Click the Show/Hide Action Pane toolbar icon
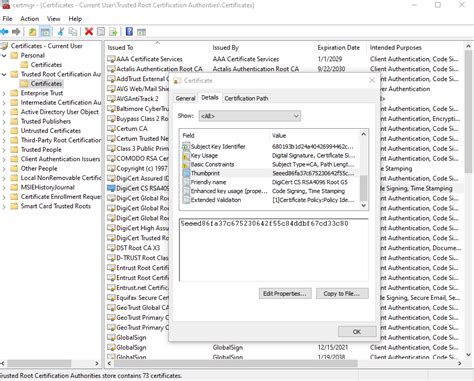 pyautogui.click(x=141, y=32)
